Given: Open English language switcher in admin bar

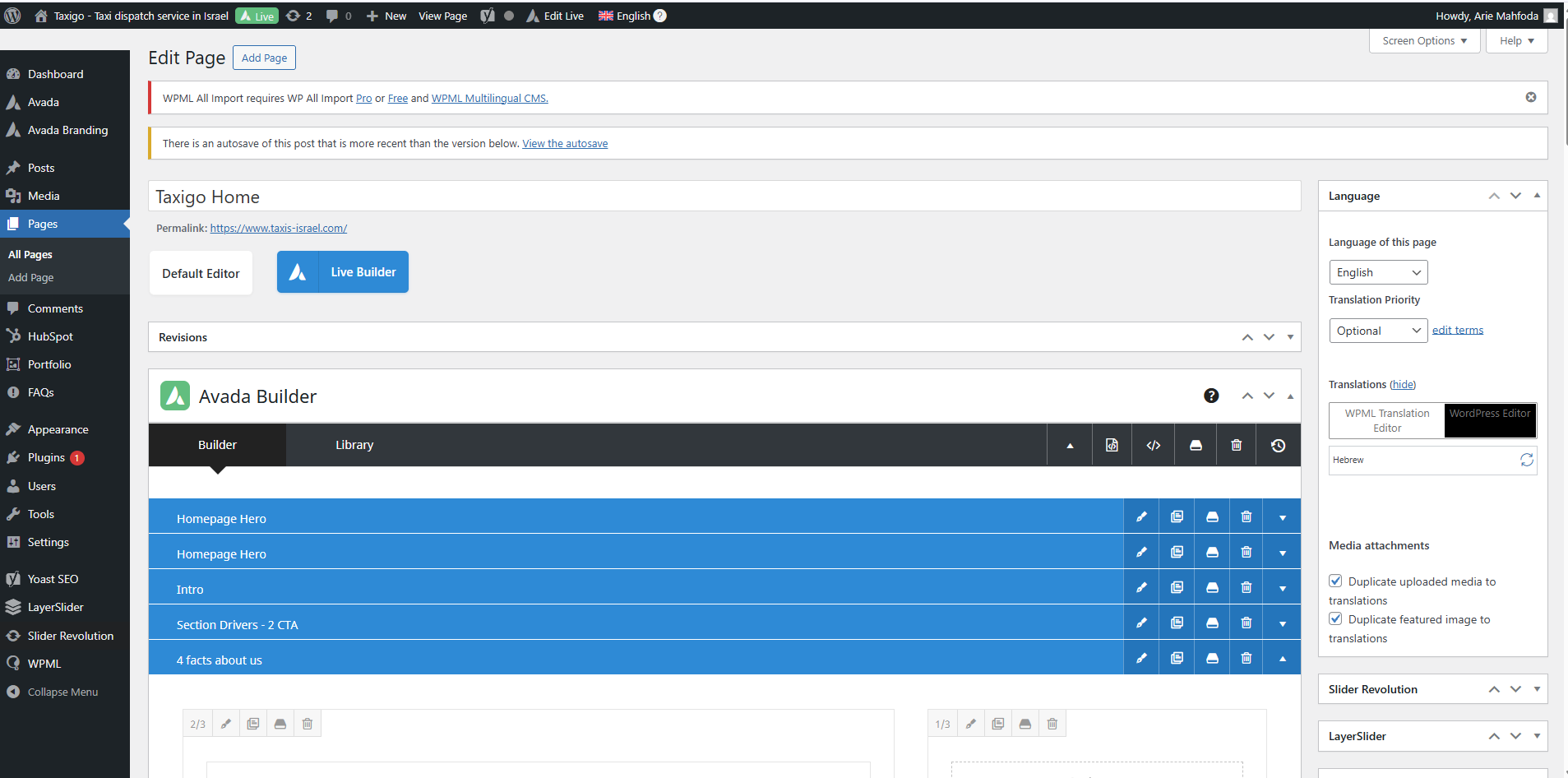Looking at the screenshot, I should coord(632,16).
